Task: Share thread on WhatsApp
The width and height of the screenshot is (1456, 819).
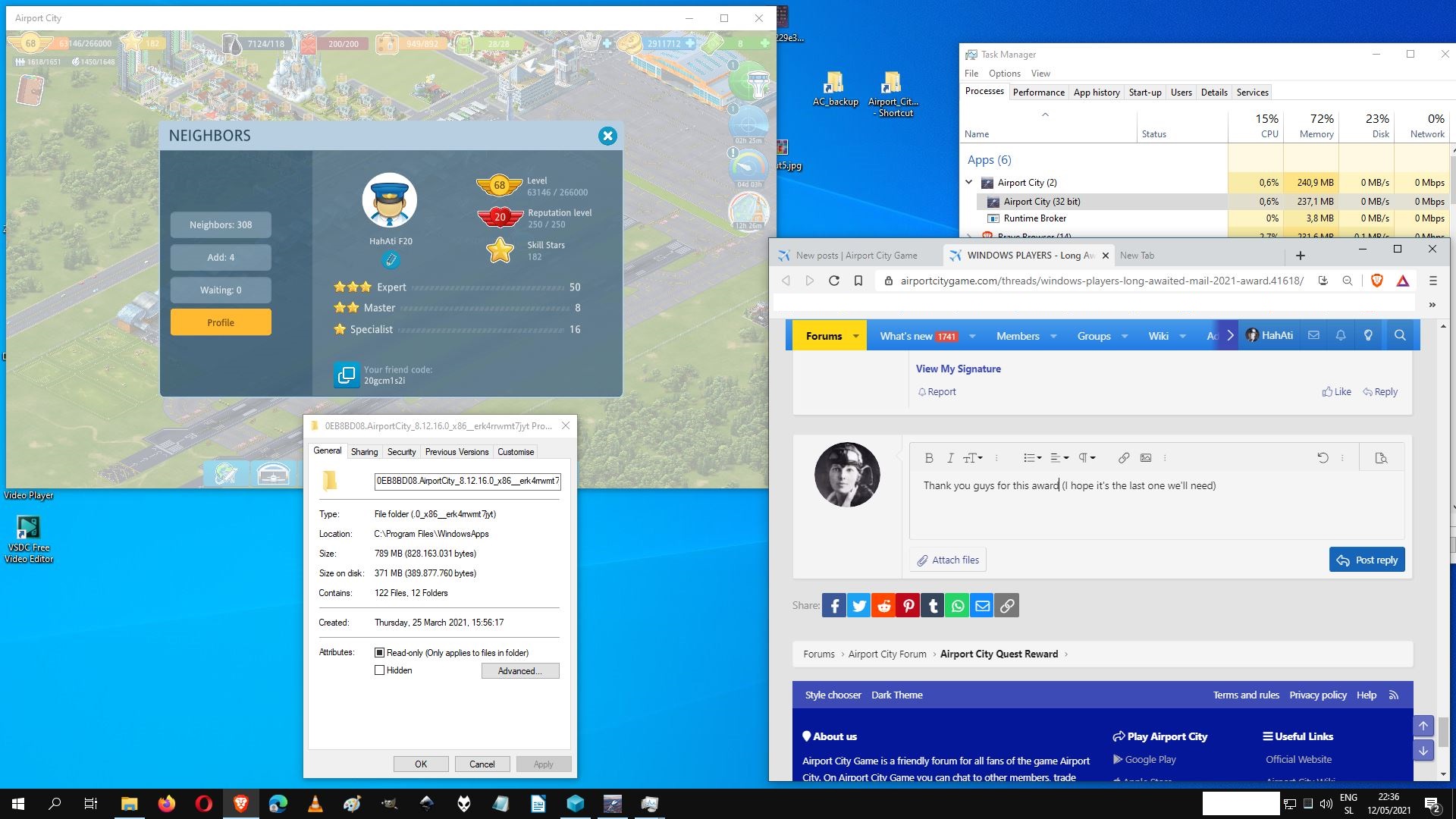Action: click(958, 605)
